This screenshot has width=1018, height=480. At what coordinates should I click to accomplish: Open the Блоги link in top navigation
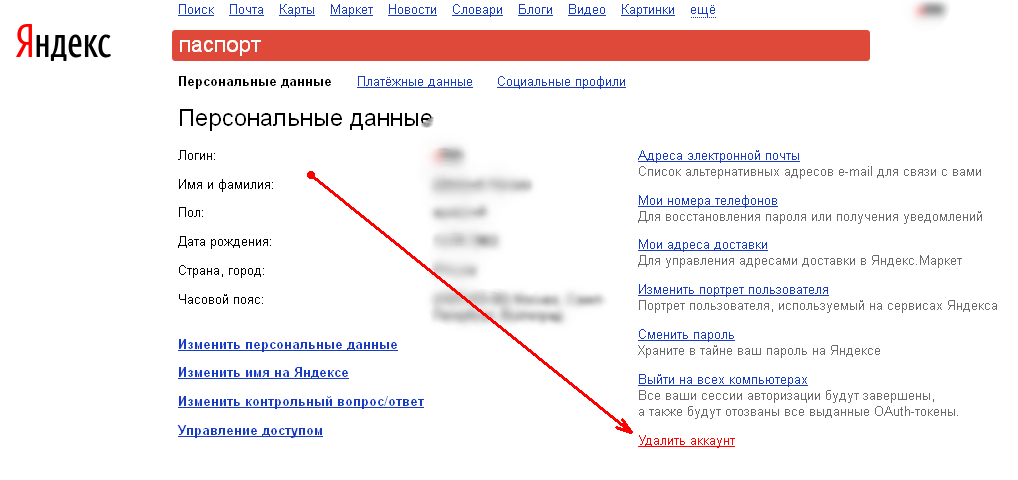[536, 10]
